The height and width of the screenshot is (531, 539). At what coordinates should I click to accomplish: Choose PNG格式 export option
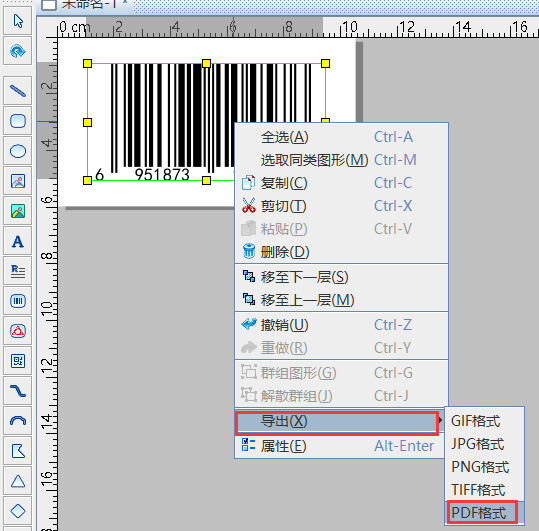coord(480,467)
